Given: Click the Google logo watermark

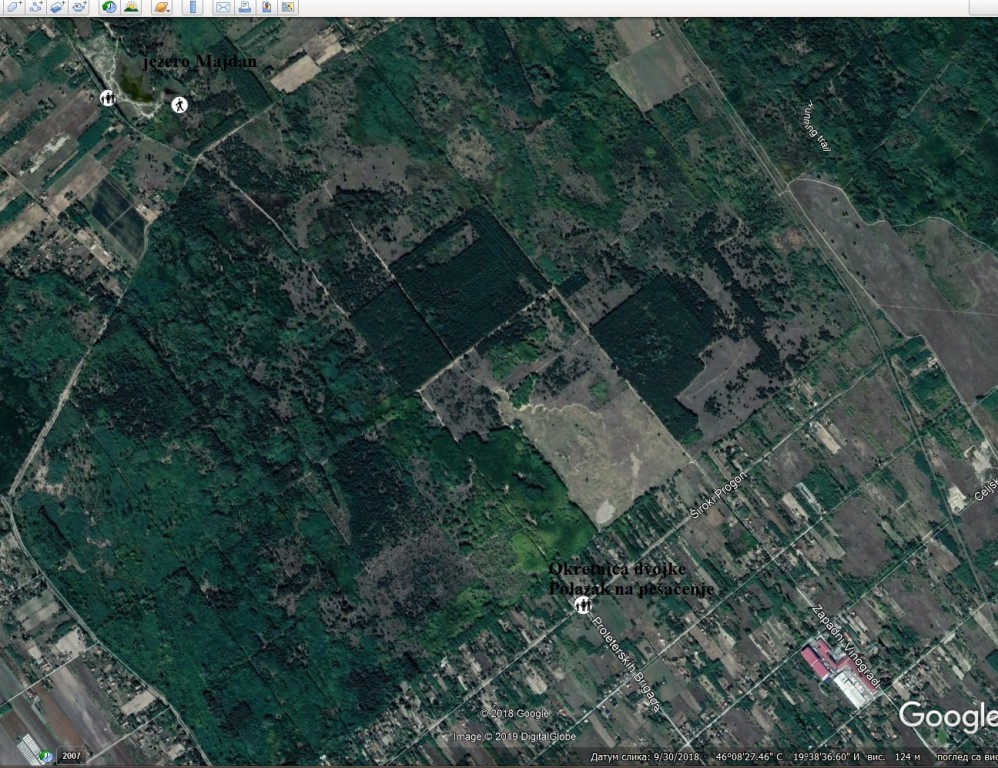Looking at the screenshot, I should tap(946, 715).
